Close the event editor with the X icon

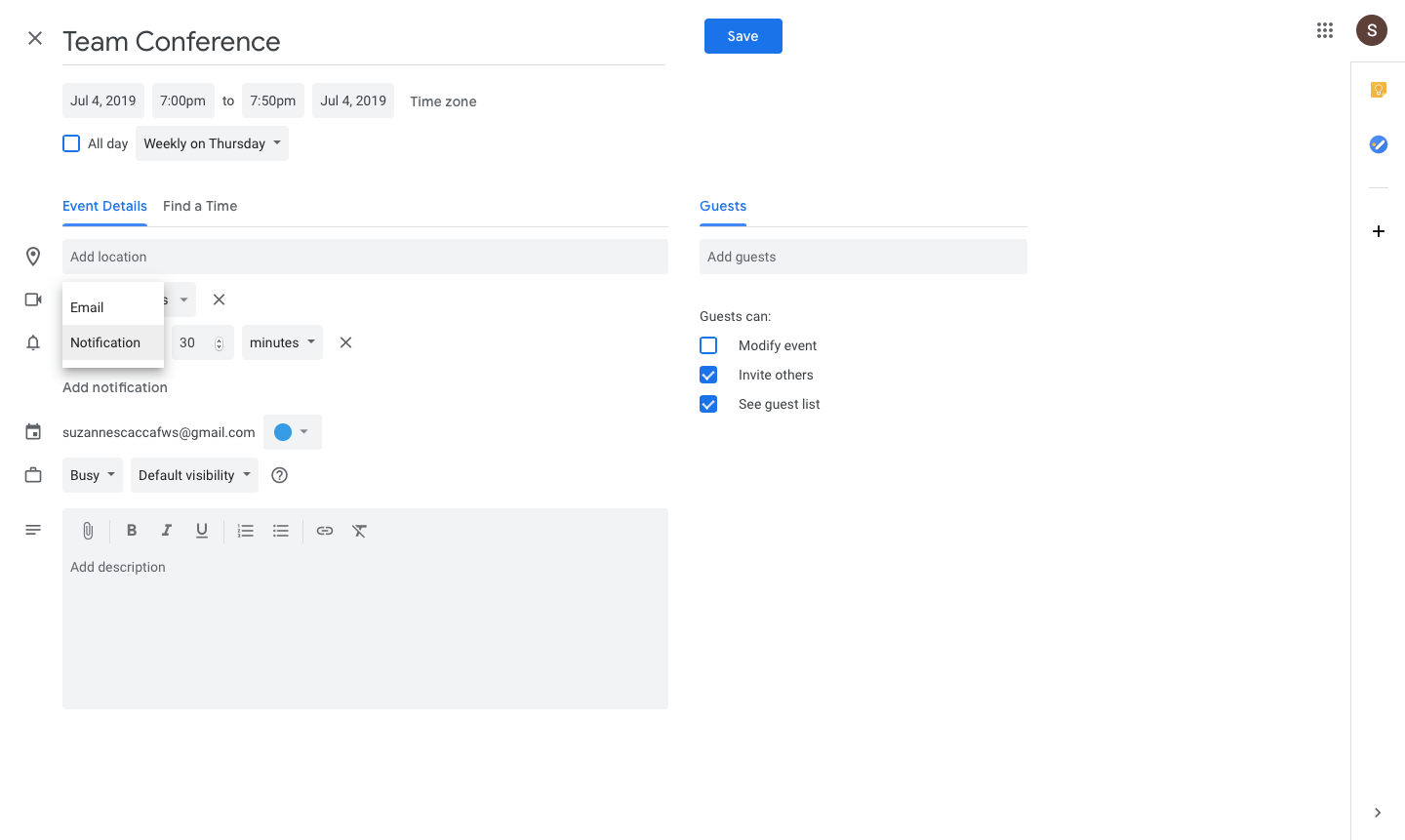click(35, 38)
